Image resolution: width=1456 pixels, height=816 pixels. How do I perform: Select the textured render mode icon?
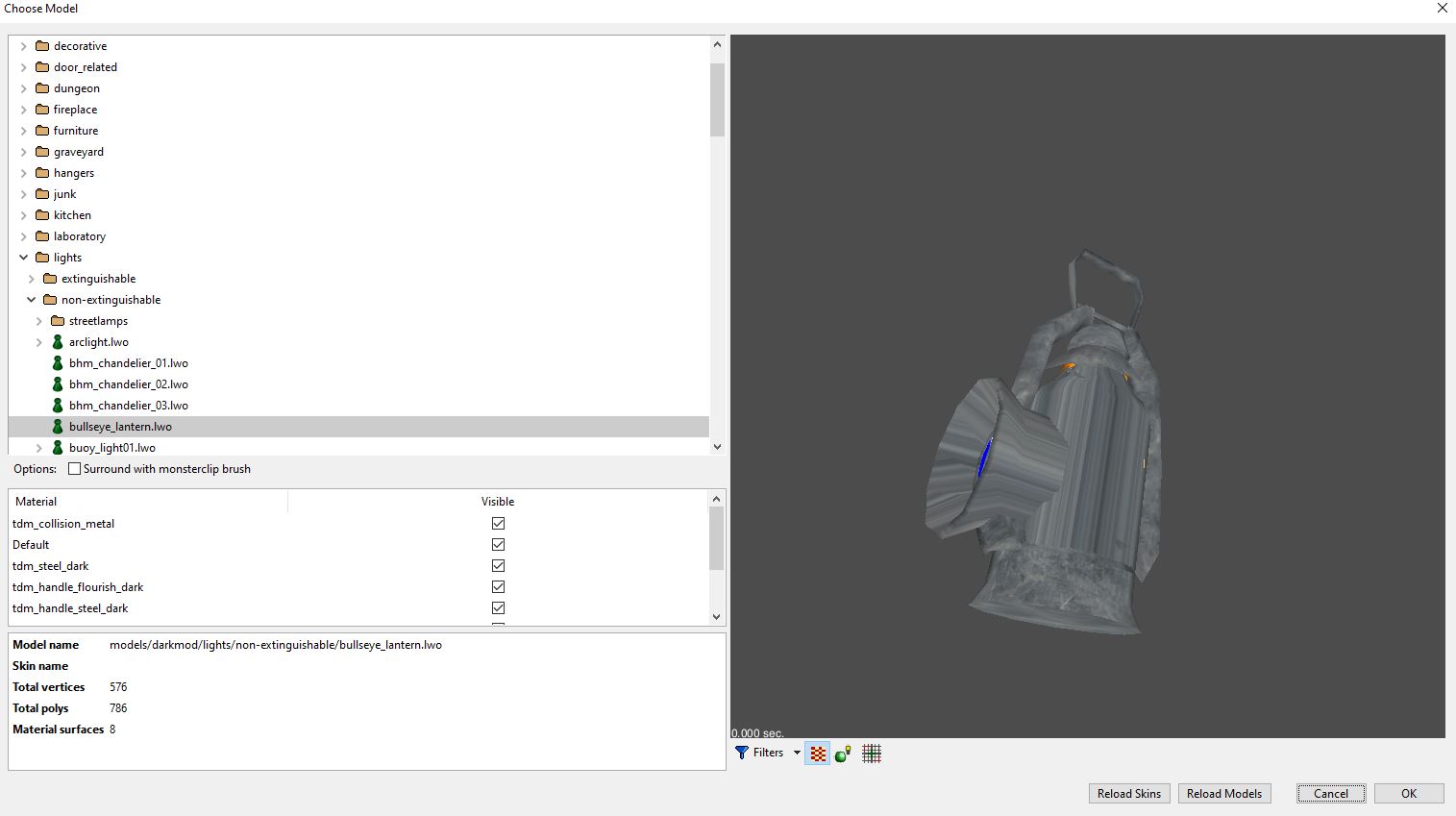pyautogui.click(x=818, y=754)
